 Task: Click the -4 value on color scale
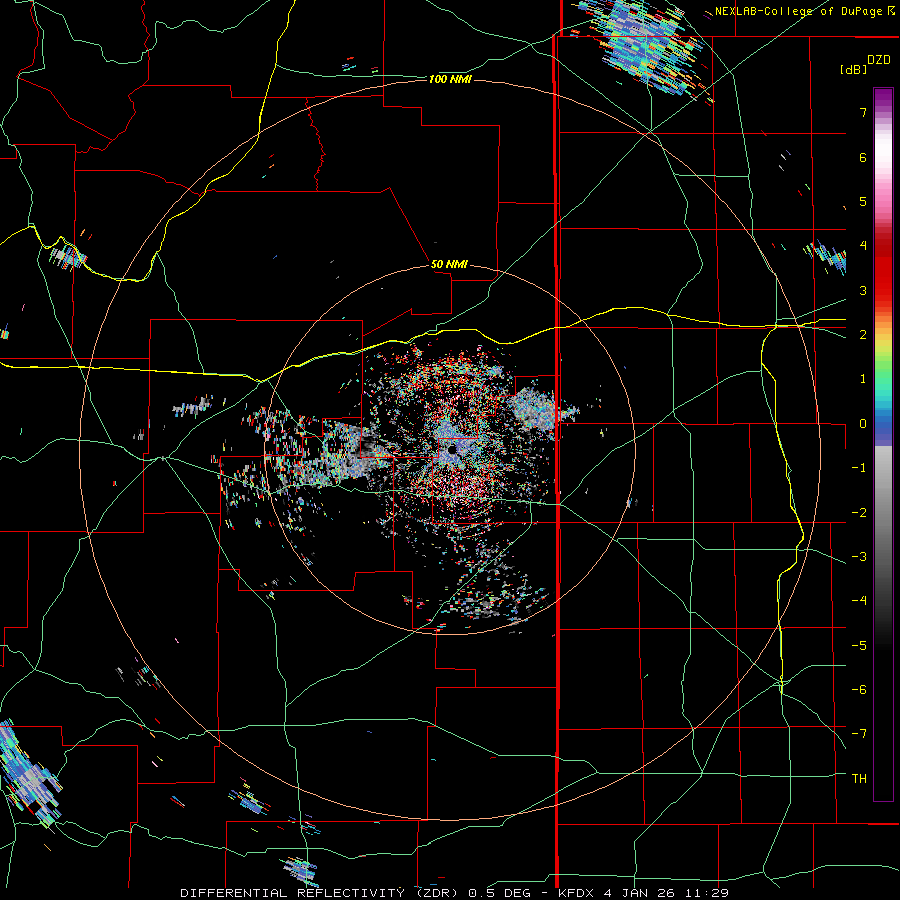(859, 601)
